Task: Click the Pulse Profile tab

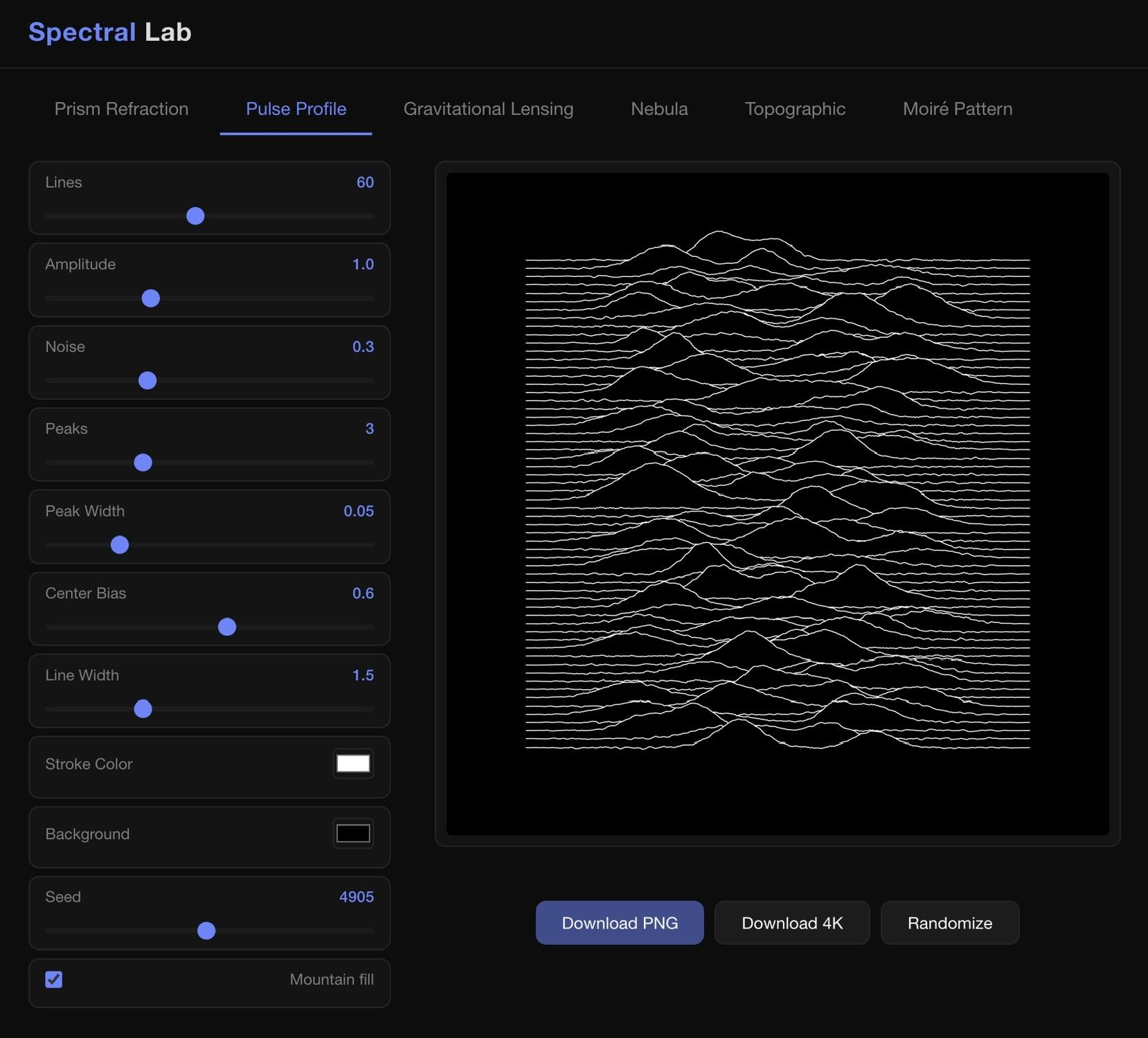Action: point(296,109)
